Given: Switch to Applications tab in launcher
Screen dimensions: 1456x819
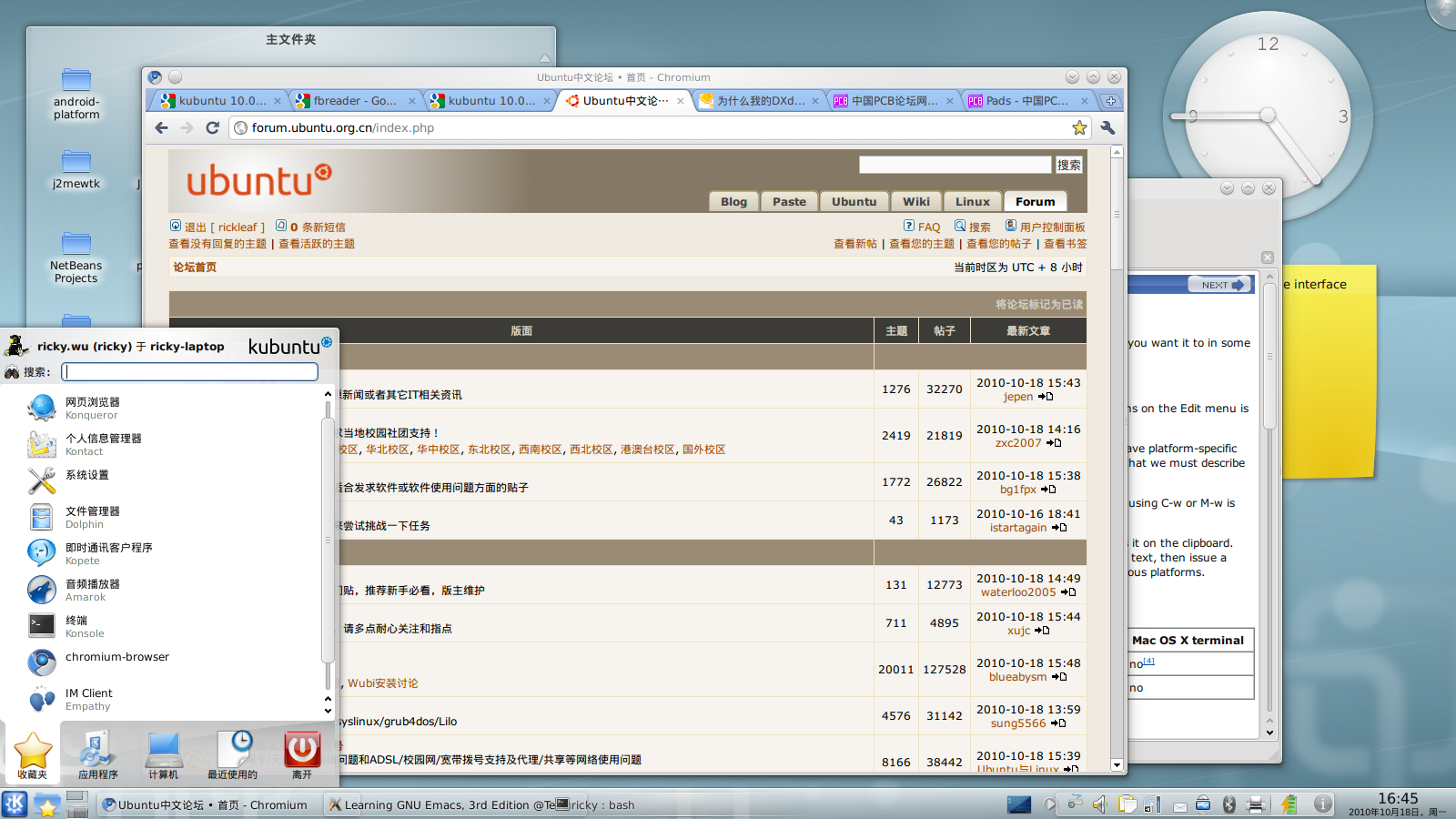Looking at the screenshot, I should (x=97, y=754).
